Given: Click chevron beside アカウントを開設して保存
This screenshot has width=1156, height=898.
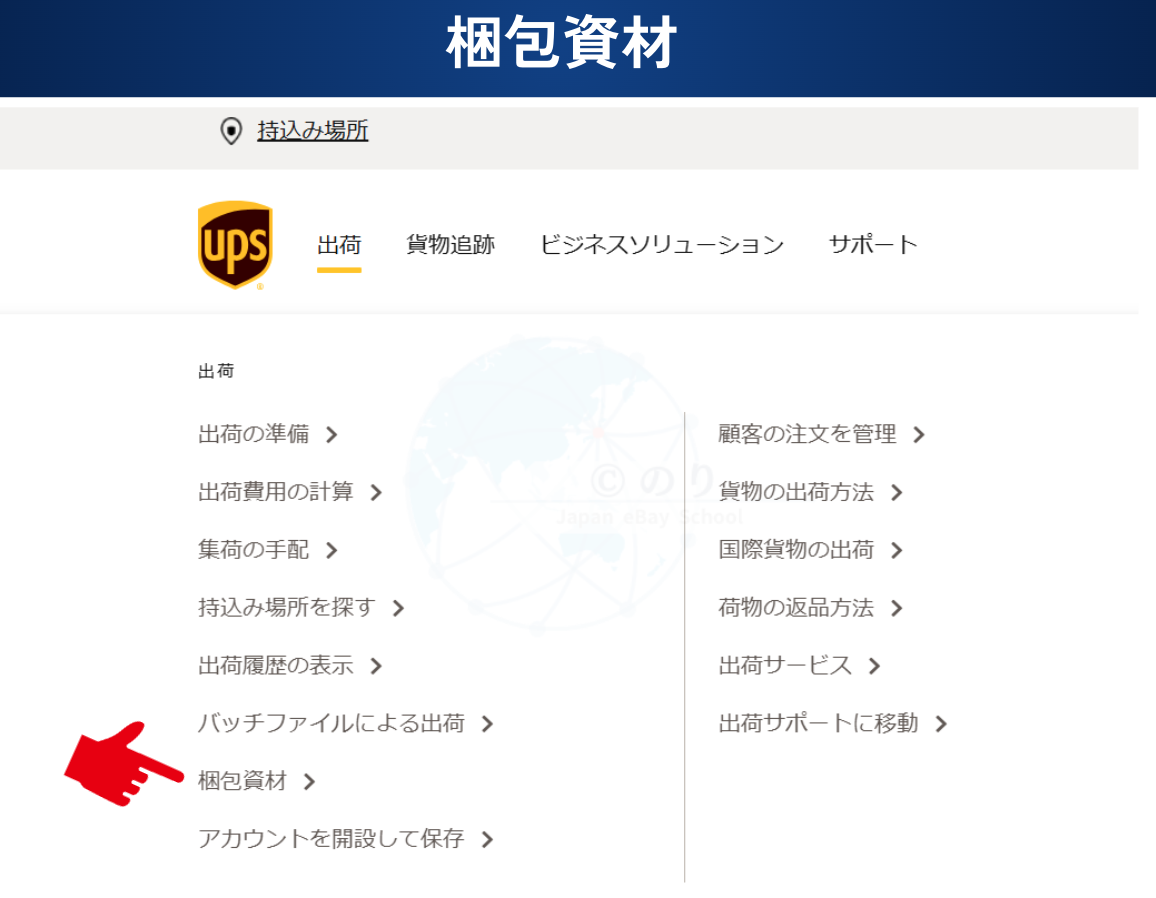Looking at the screenshot, I should 487,839.
